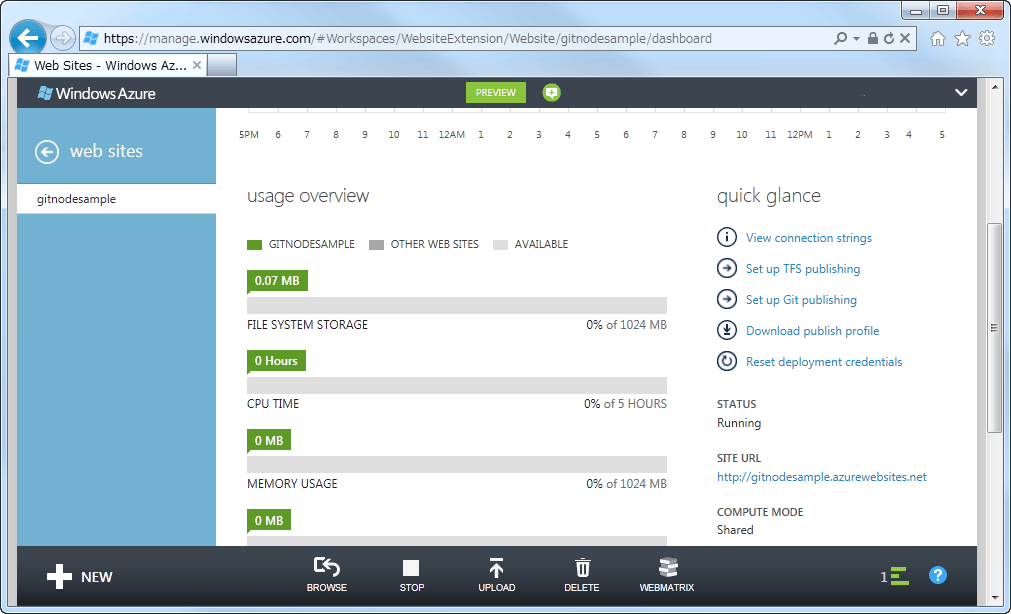Image resolution: width=1011 pixels, height=614 pixels.
Task: Click the DELETE trash icon
Action: [582, 568]
